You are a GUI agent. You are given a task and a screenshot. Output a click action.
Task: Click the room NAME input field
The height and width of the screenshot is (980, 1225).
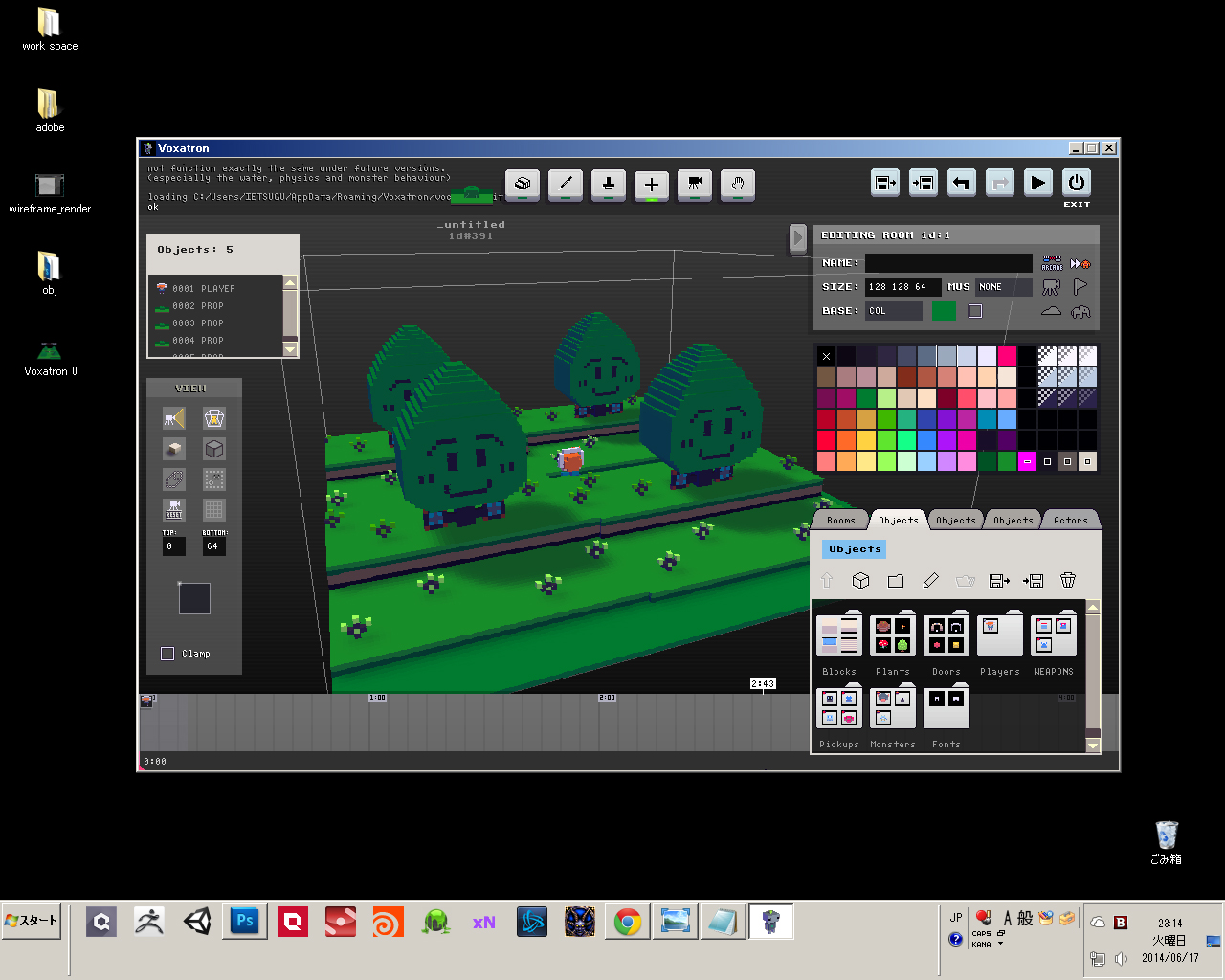[x=948, y=263]
